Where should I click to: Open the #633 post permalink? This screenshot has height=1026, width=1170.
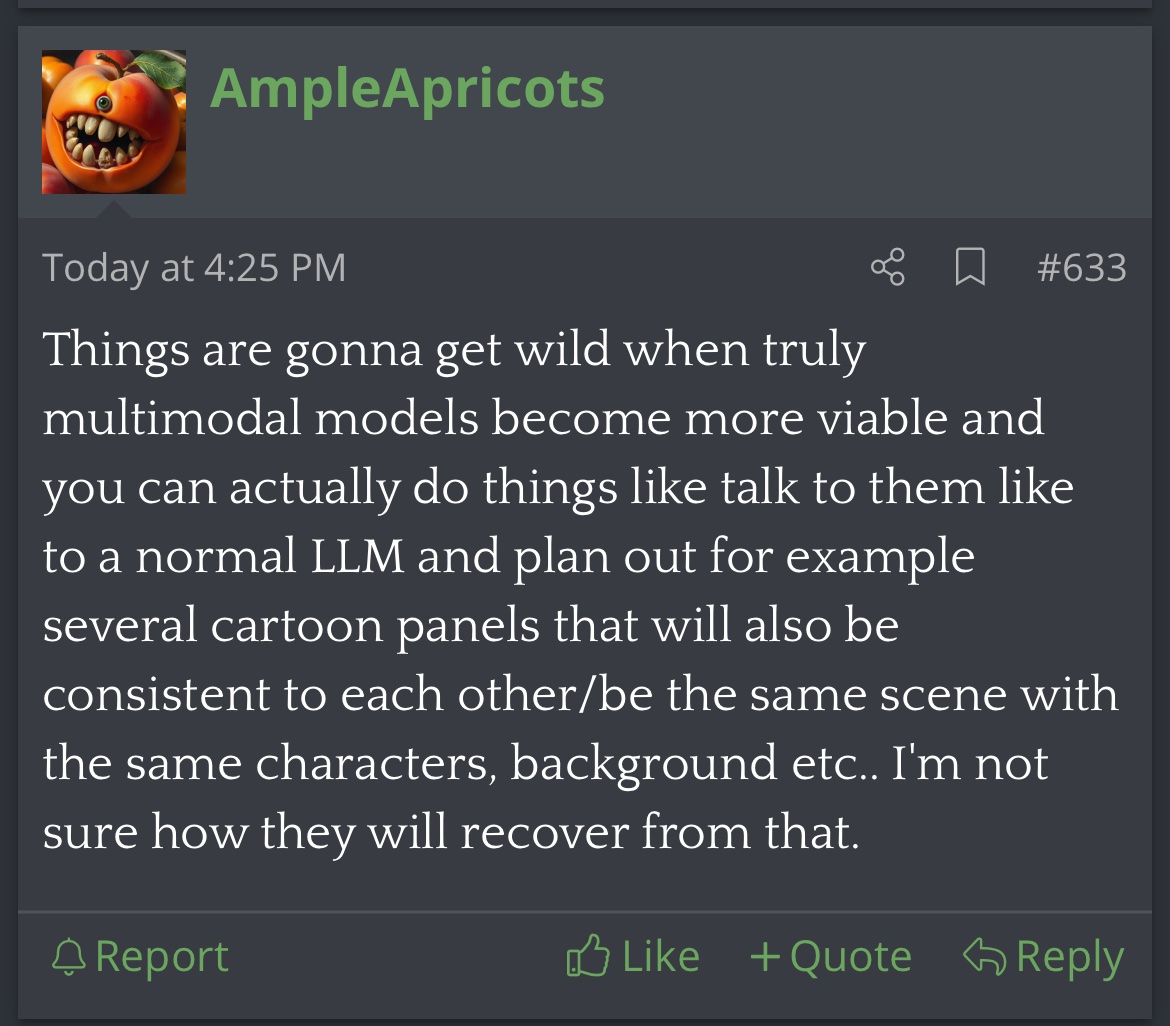click(1082, 268)
